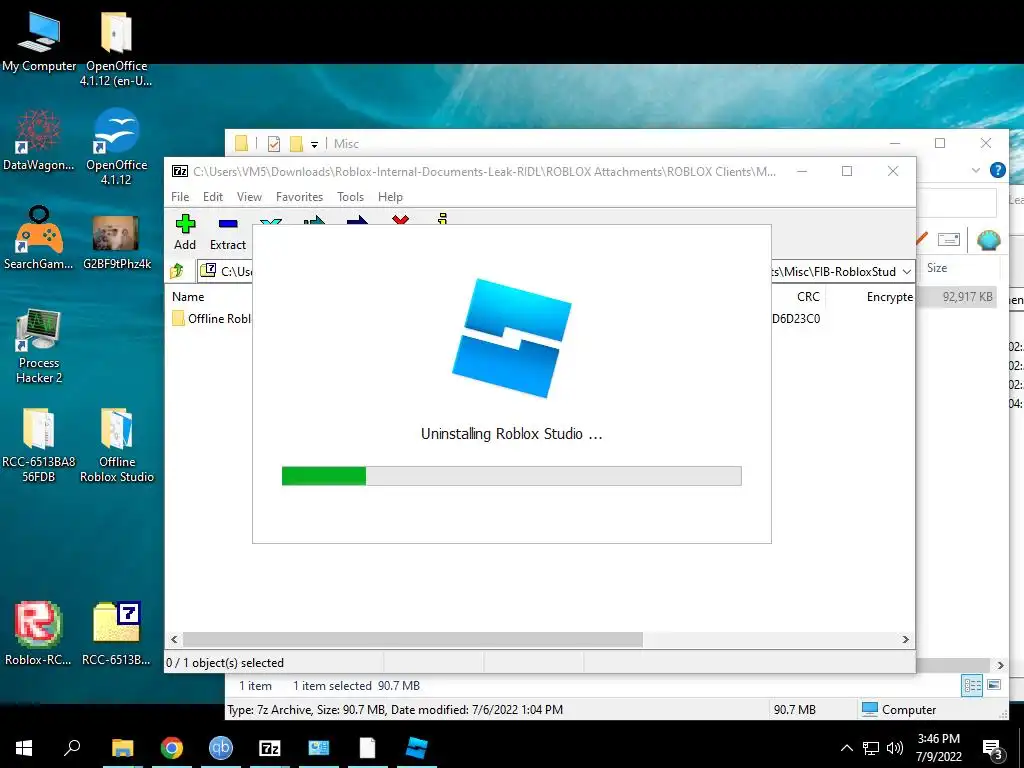The height and width of the screenshot is (768, 1024).
Task: Click the Add button in 7-Zip toolbar
Action: (x=185, y=232)
